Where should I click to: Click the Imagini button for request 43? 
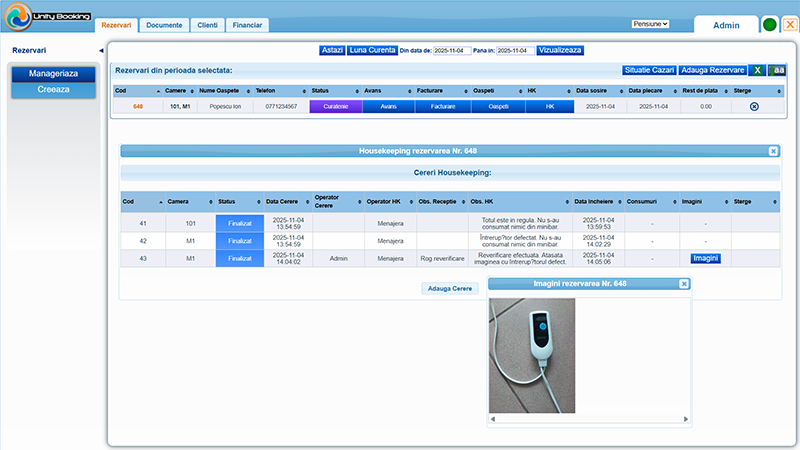pyautogui.click(x=705, y=258)
